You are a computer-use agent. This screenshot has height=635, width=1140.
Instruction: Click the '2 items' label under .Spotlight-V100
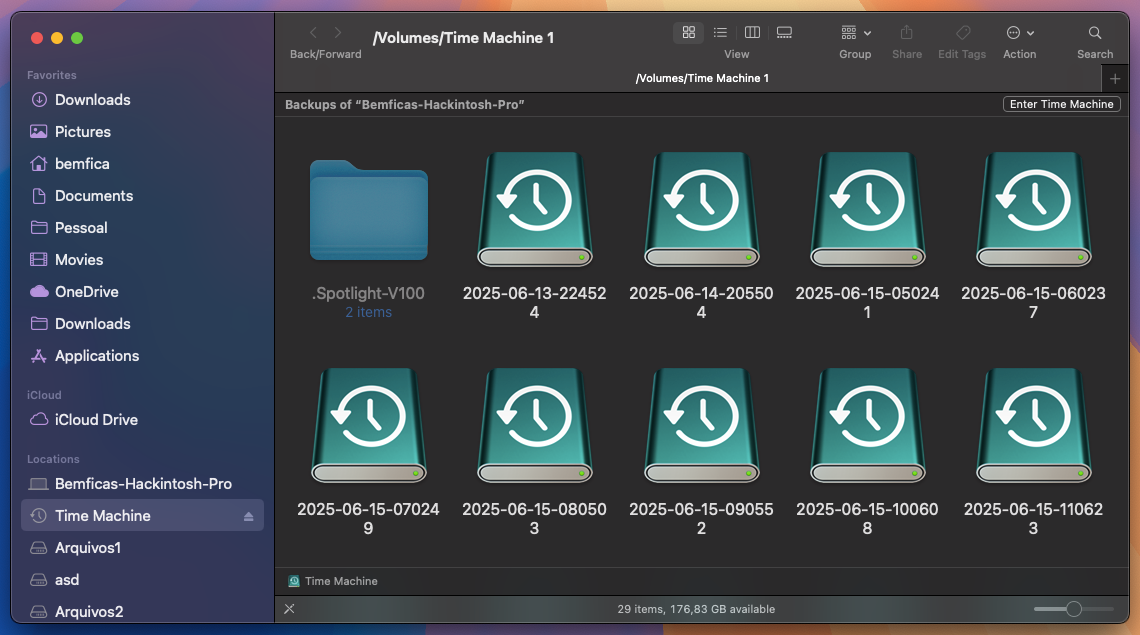tap(369, 312)
